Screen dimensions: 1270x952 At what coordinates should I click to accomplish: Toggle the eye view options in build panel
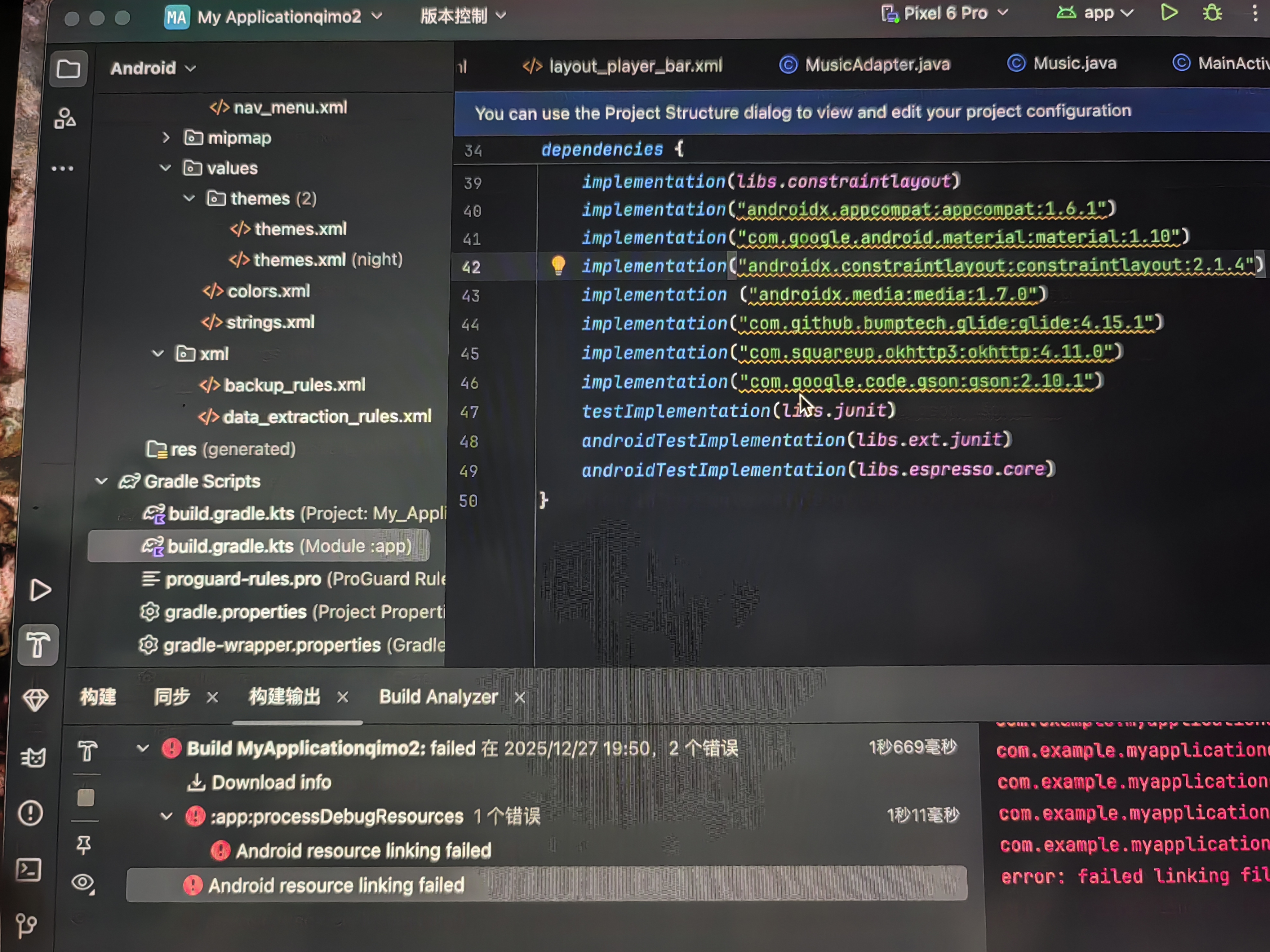[x=83, y=883]
